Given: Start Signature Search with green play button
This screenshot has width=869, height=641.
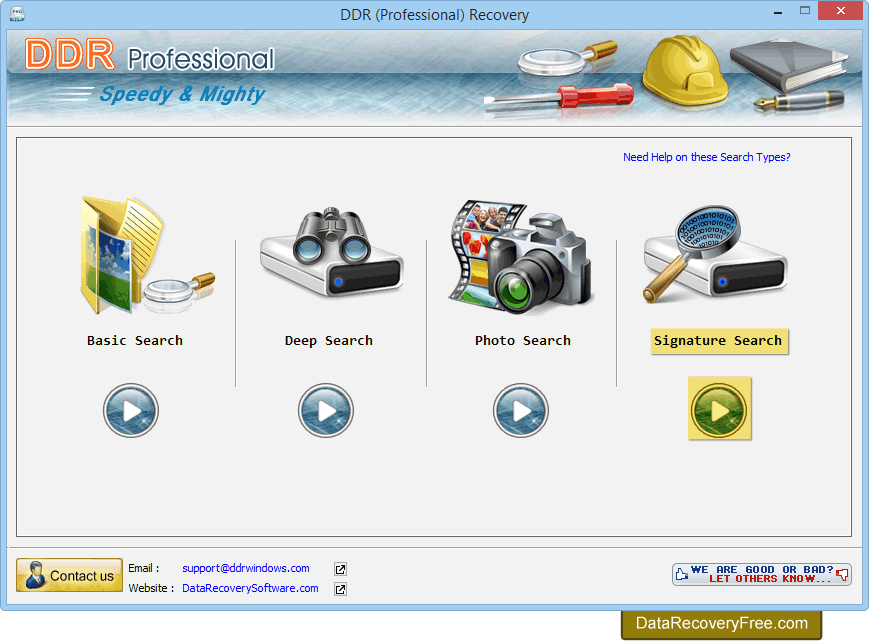Looking at the screenshot, I should pos(720,409).
